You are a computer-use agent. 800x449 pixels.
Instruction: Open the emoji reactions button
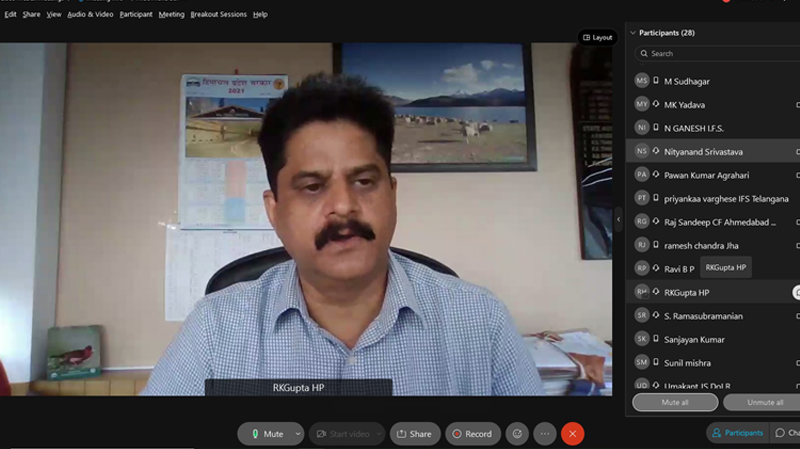click(517, 434)
